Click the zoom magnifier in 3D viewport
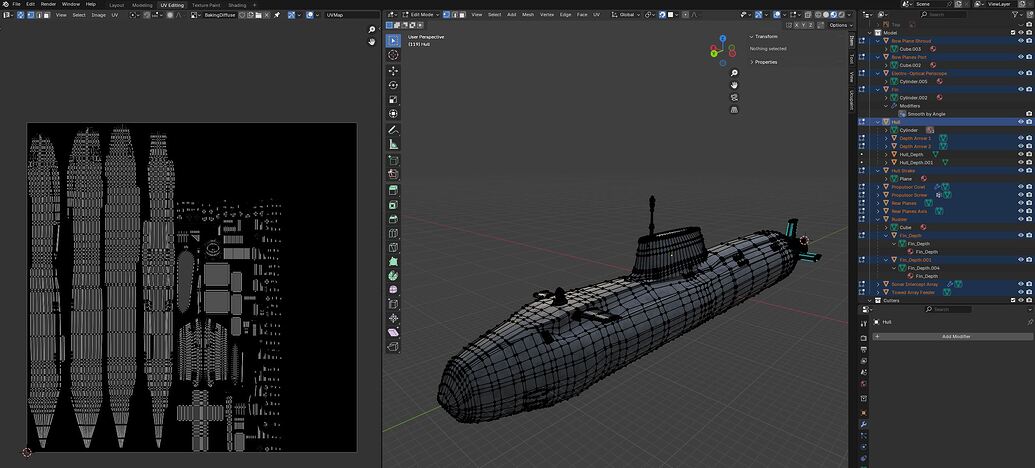This screenshot has width=1035, height=468. coord(734,73)
